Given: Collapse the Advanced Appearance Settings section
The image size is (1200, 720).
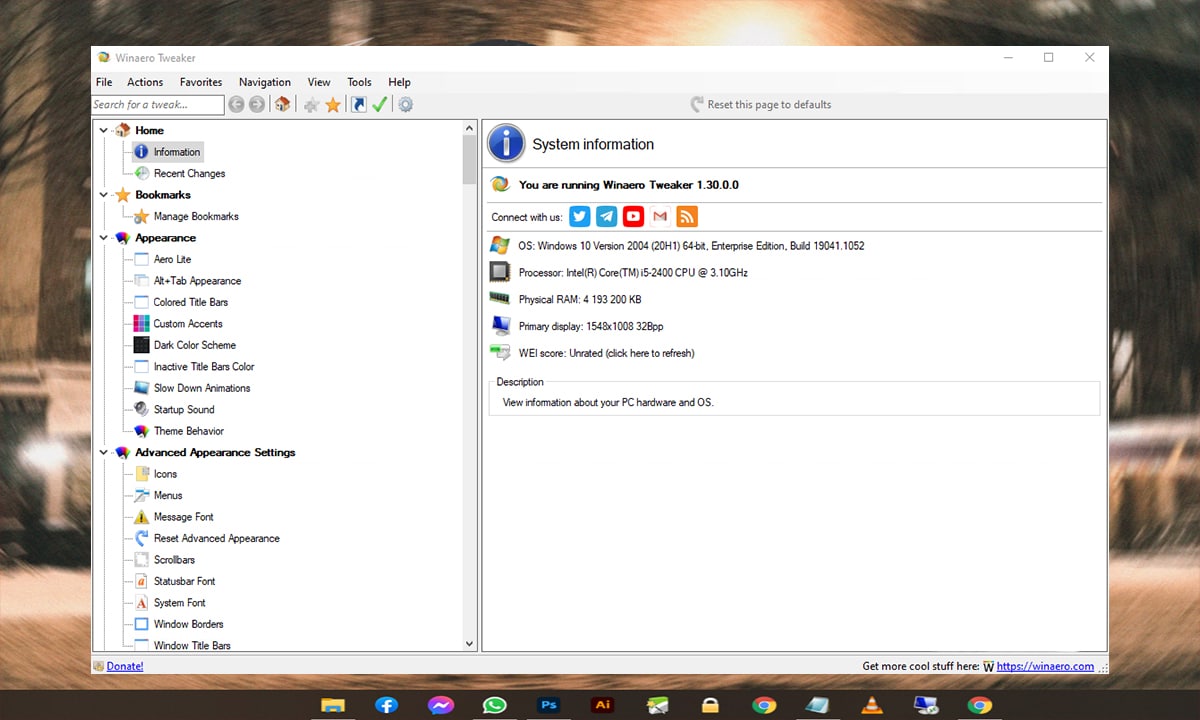Looking at the screenshot, I should click(103, 452).
